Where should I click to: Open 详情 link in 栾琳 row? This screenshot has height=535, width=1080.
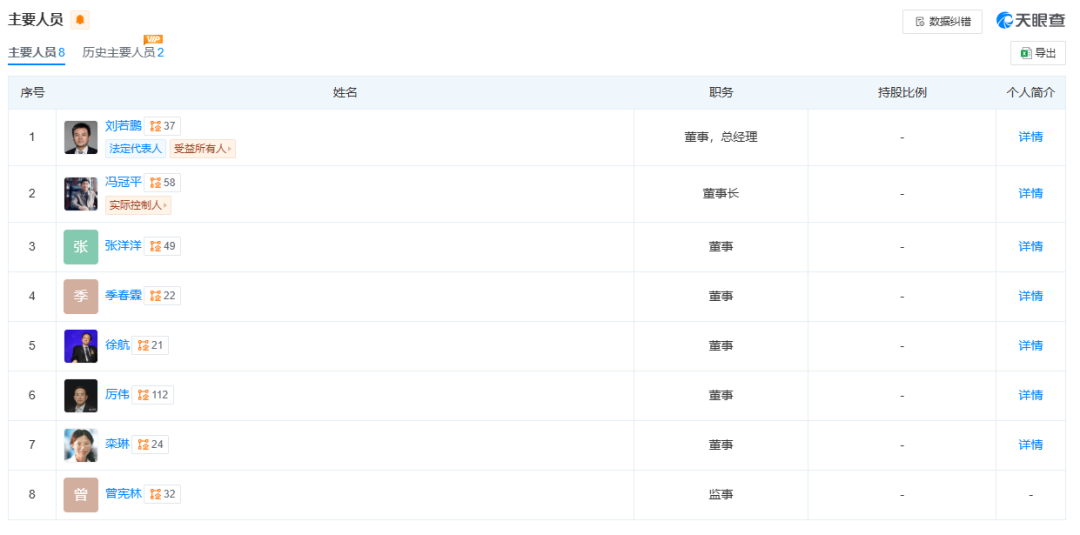coord(1030,445)
